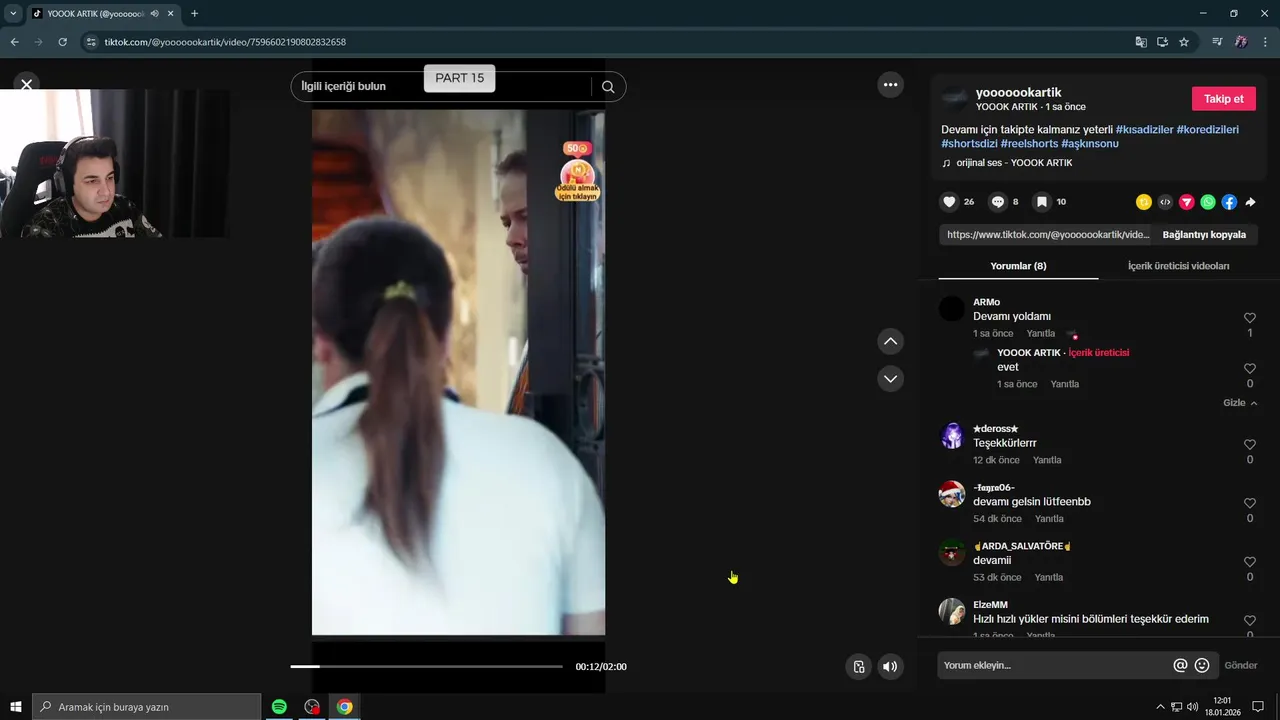Like the comment 'Teşekkürlerrr'

point(1249,445)
